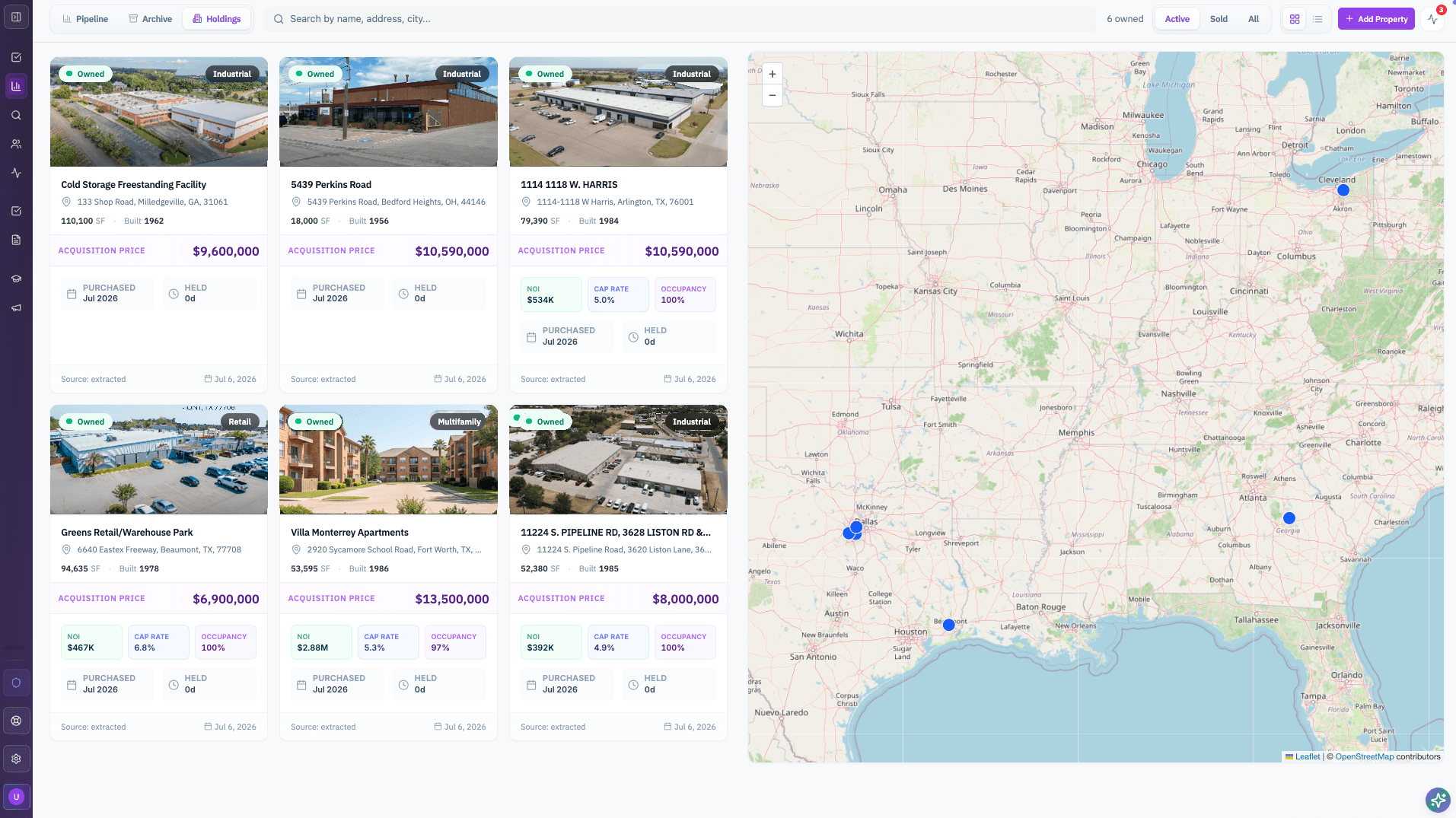
Task: Open activity notifications with badge
Action: click(1433, 19)
